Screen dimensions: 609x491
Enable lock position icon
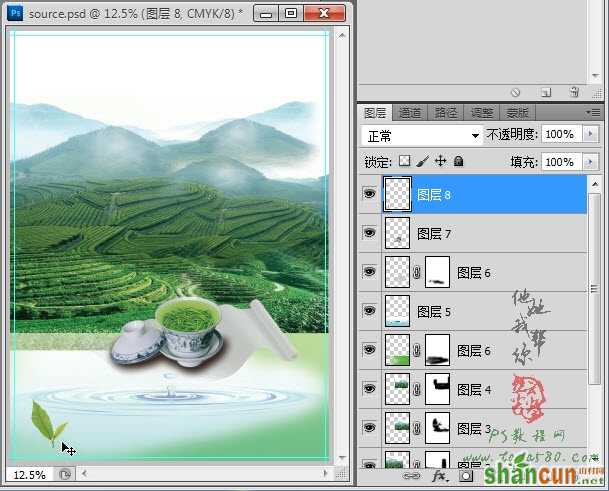pyautogui.click(x=440, y=160)
